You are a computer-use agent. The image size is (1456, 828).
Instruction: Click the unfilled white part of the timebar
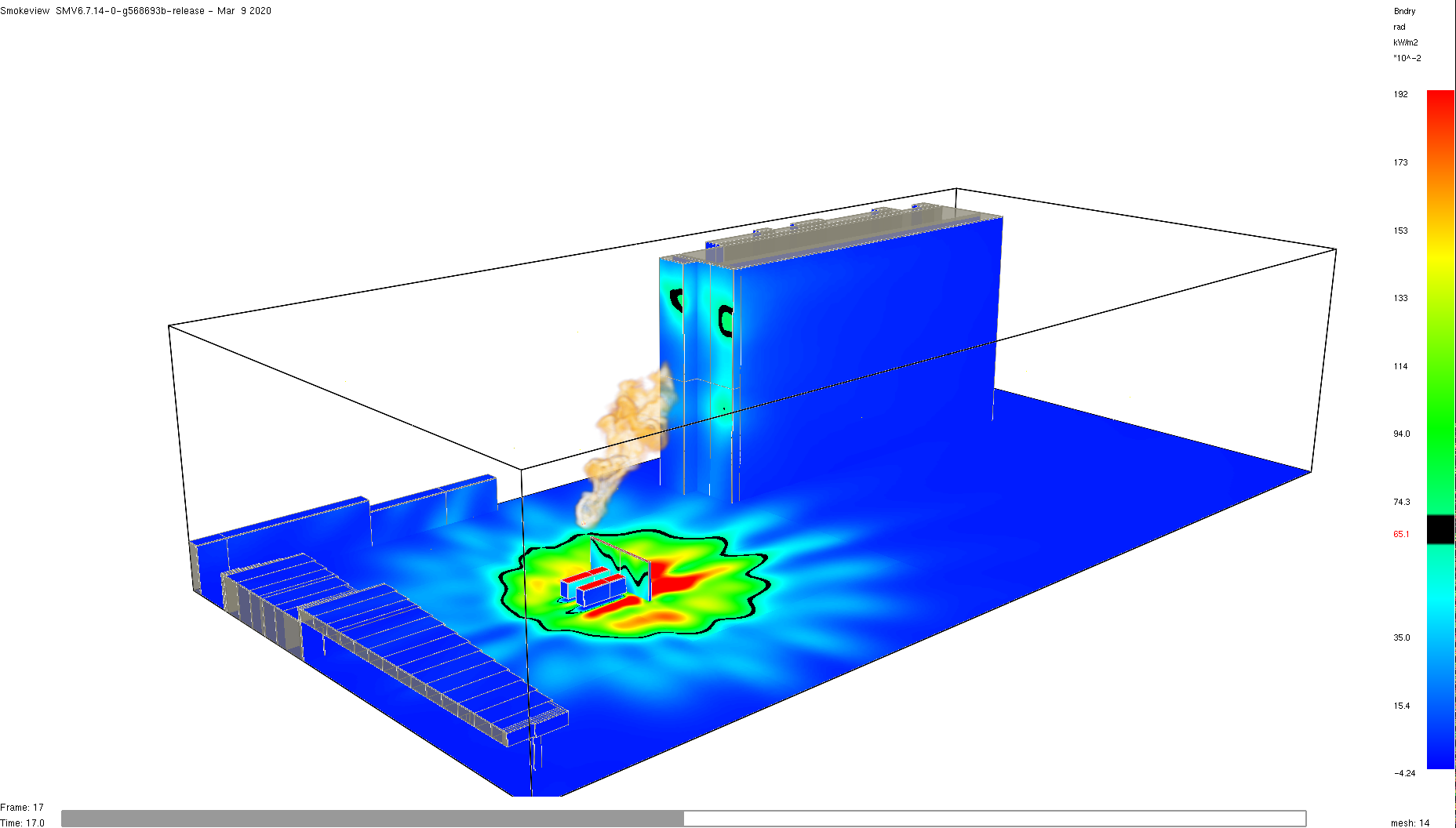(988, 819)
